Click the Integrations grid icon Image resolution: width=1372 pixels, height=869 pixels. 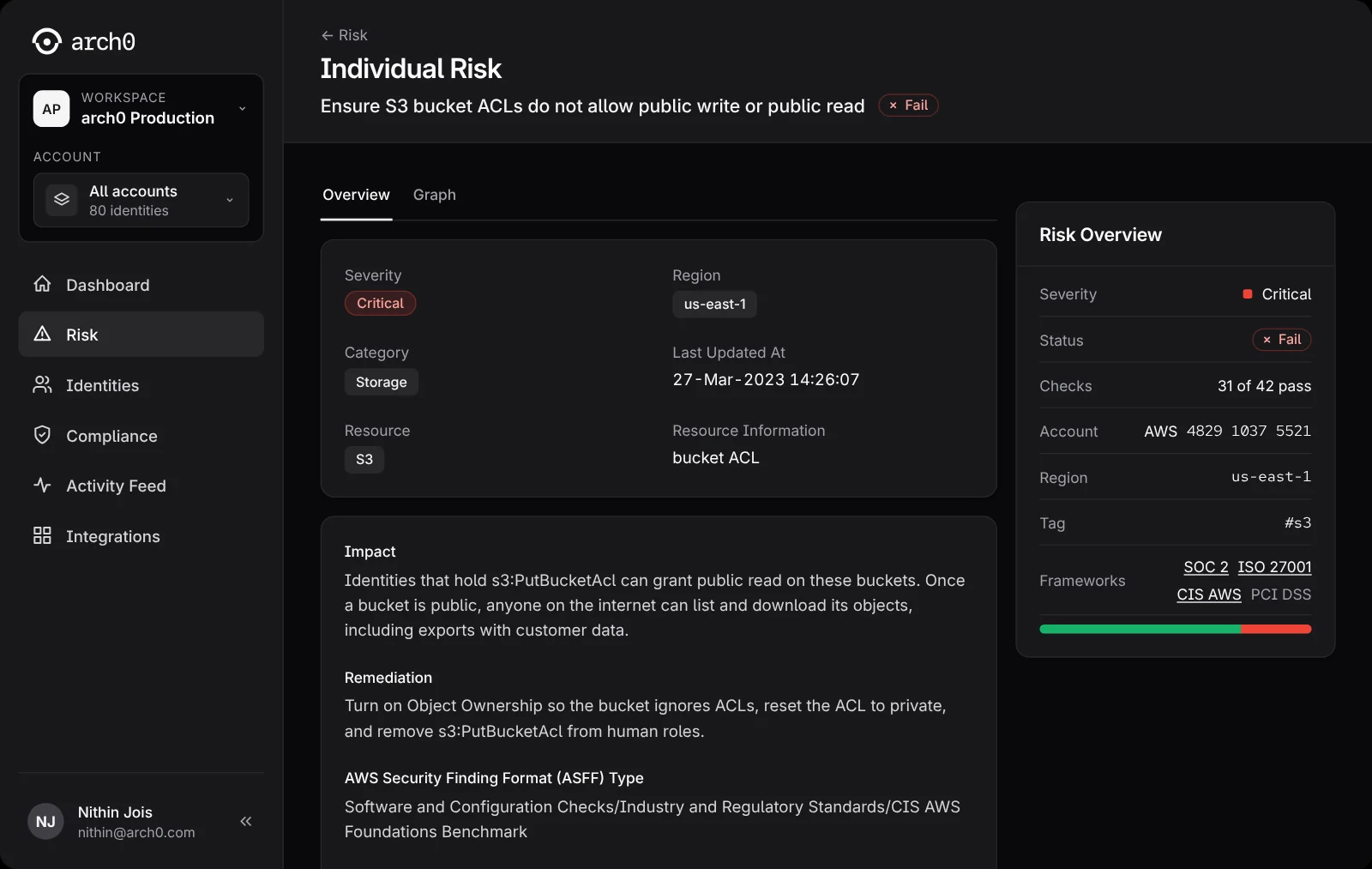pos(42,535)
